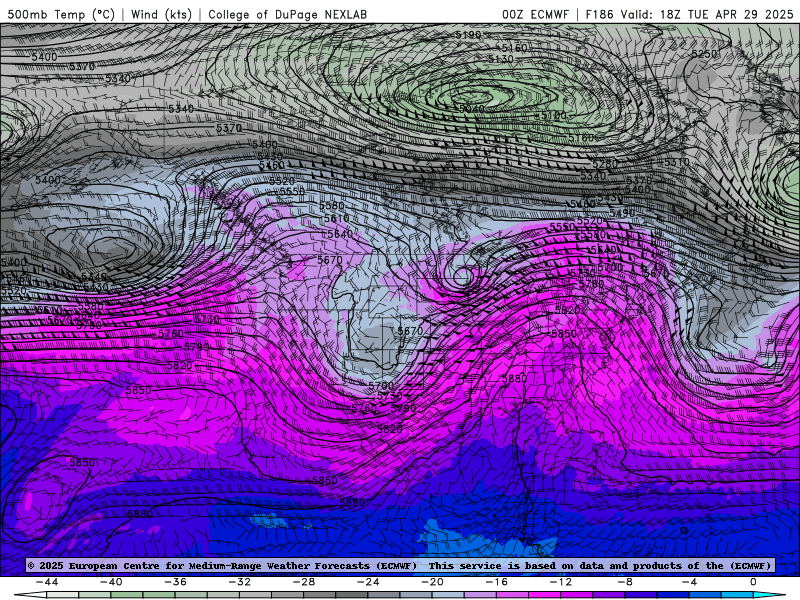This screenshot has width=800, height=600.
Task: Select 'College of DuPage NEXLAB' header text
Action: click(x=287, y=14)
